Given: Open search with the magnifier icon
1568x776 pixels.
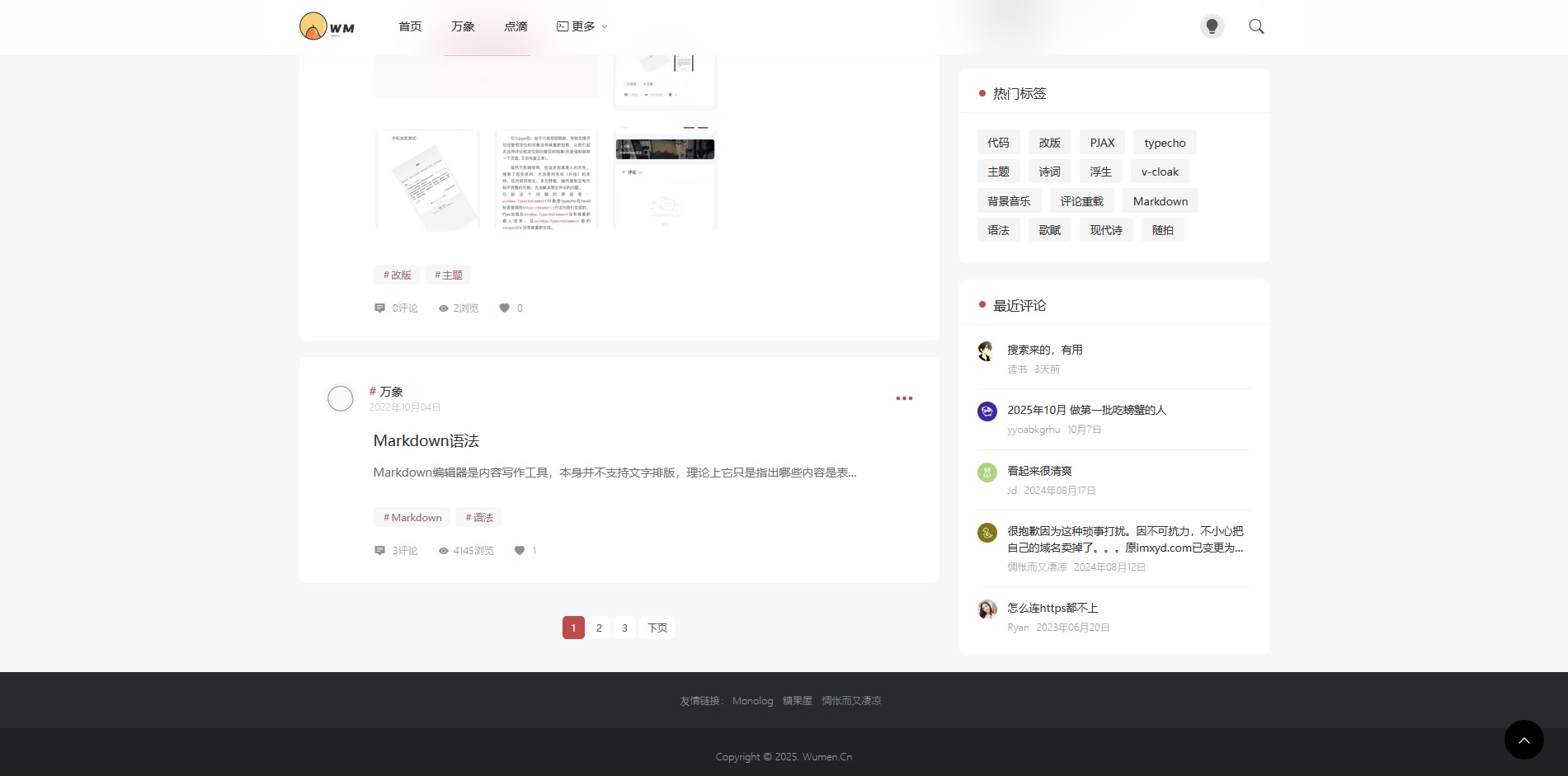Looking at the screenshot, I should coord(1255,26).
